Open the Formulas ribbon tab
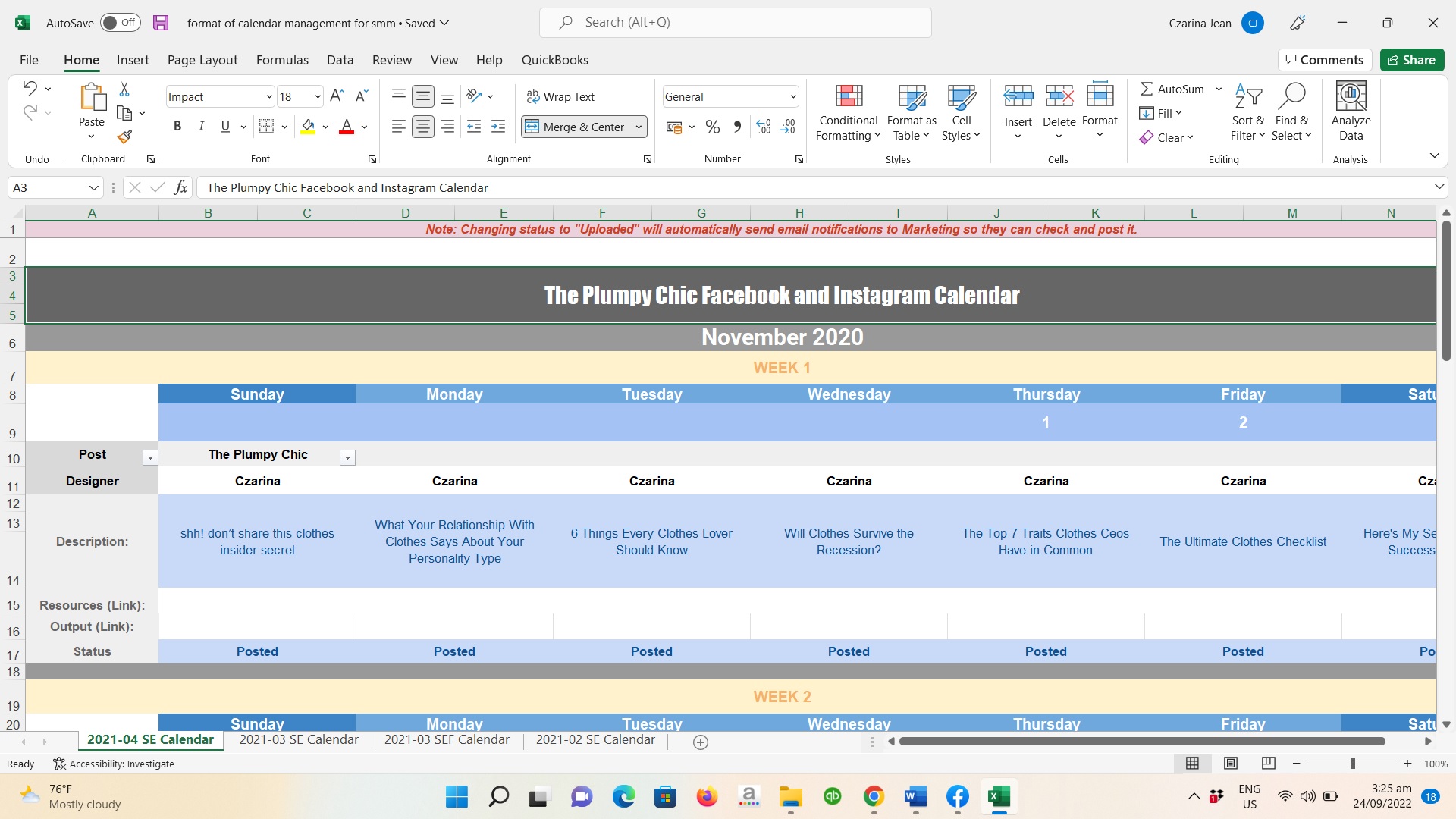The image size is (1456, 819). coord(282,60)
